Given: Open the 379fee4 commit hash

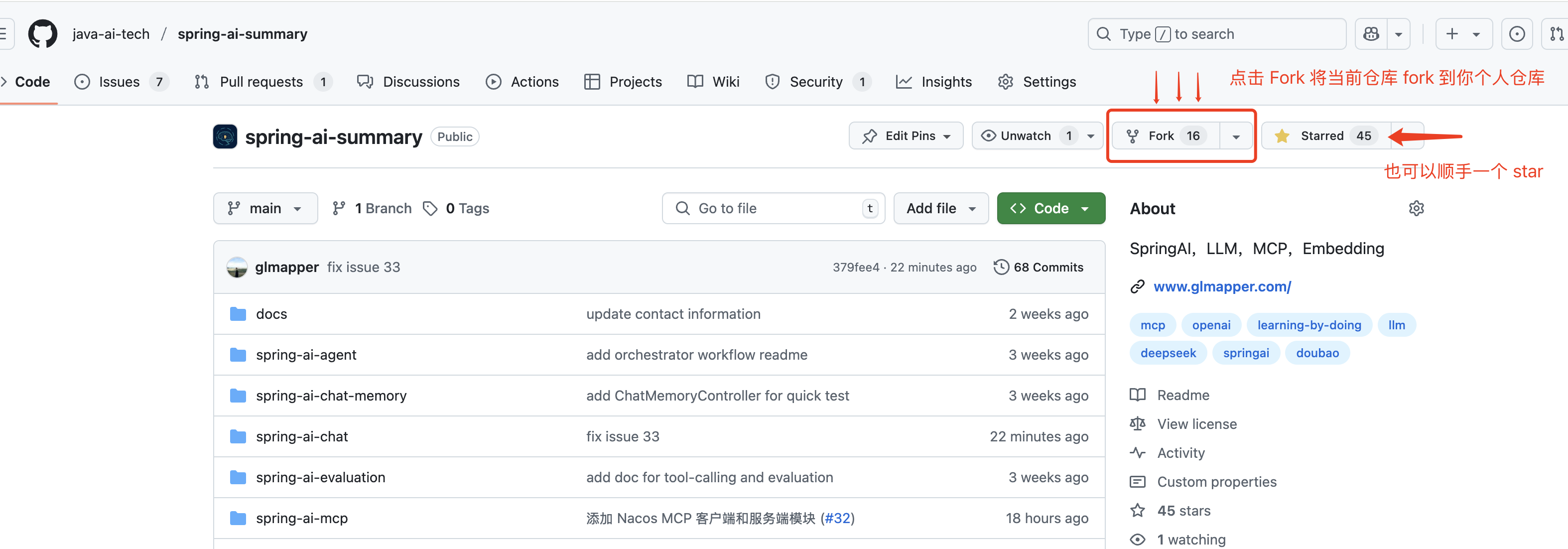Looking at the screenshot, I should click(856, 267).
